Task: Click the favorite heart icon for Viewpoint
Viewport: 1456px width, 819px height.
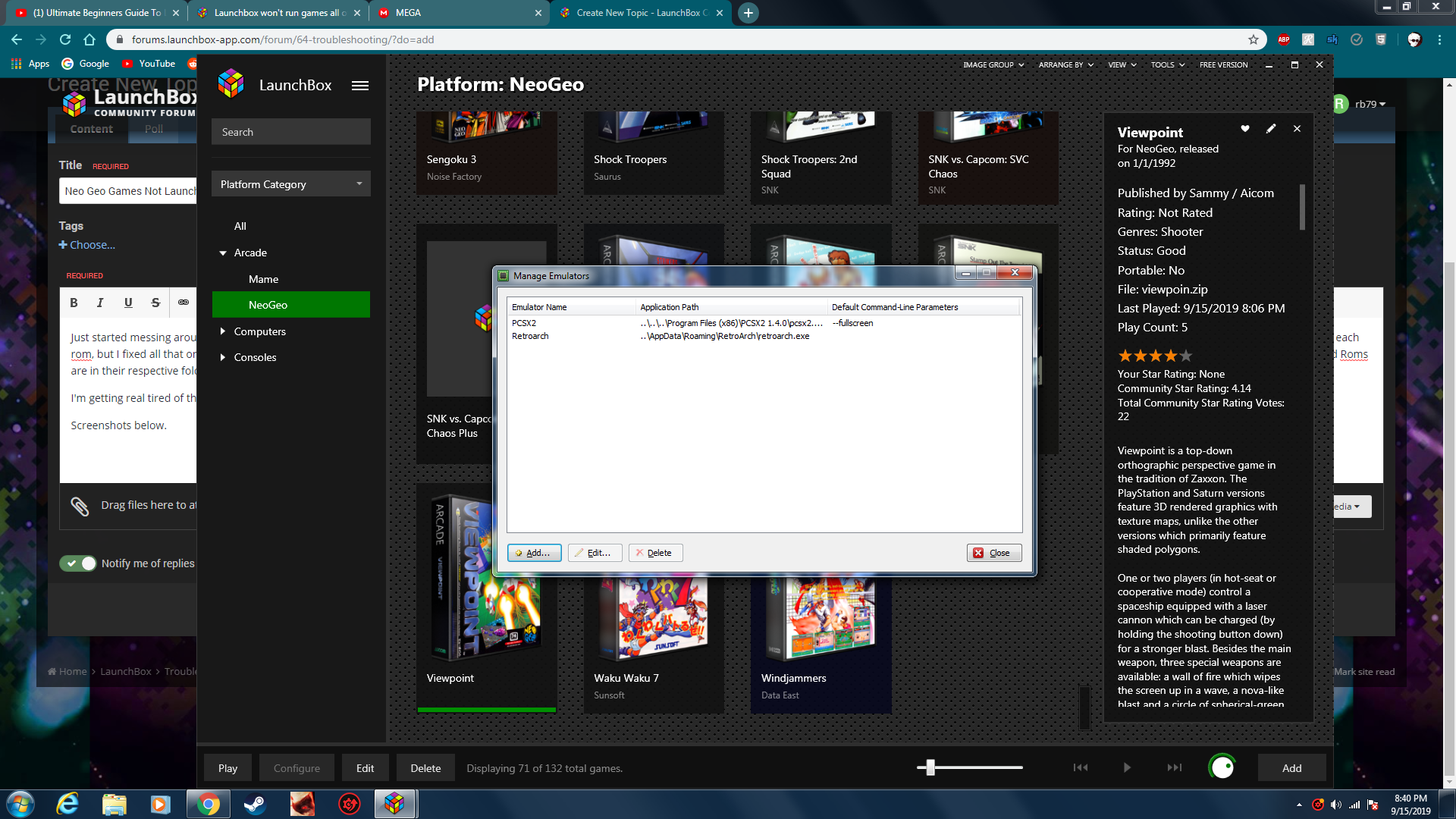Action: tap(1245, 129)
